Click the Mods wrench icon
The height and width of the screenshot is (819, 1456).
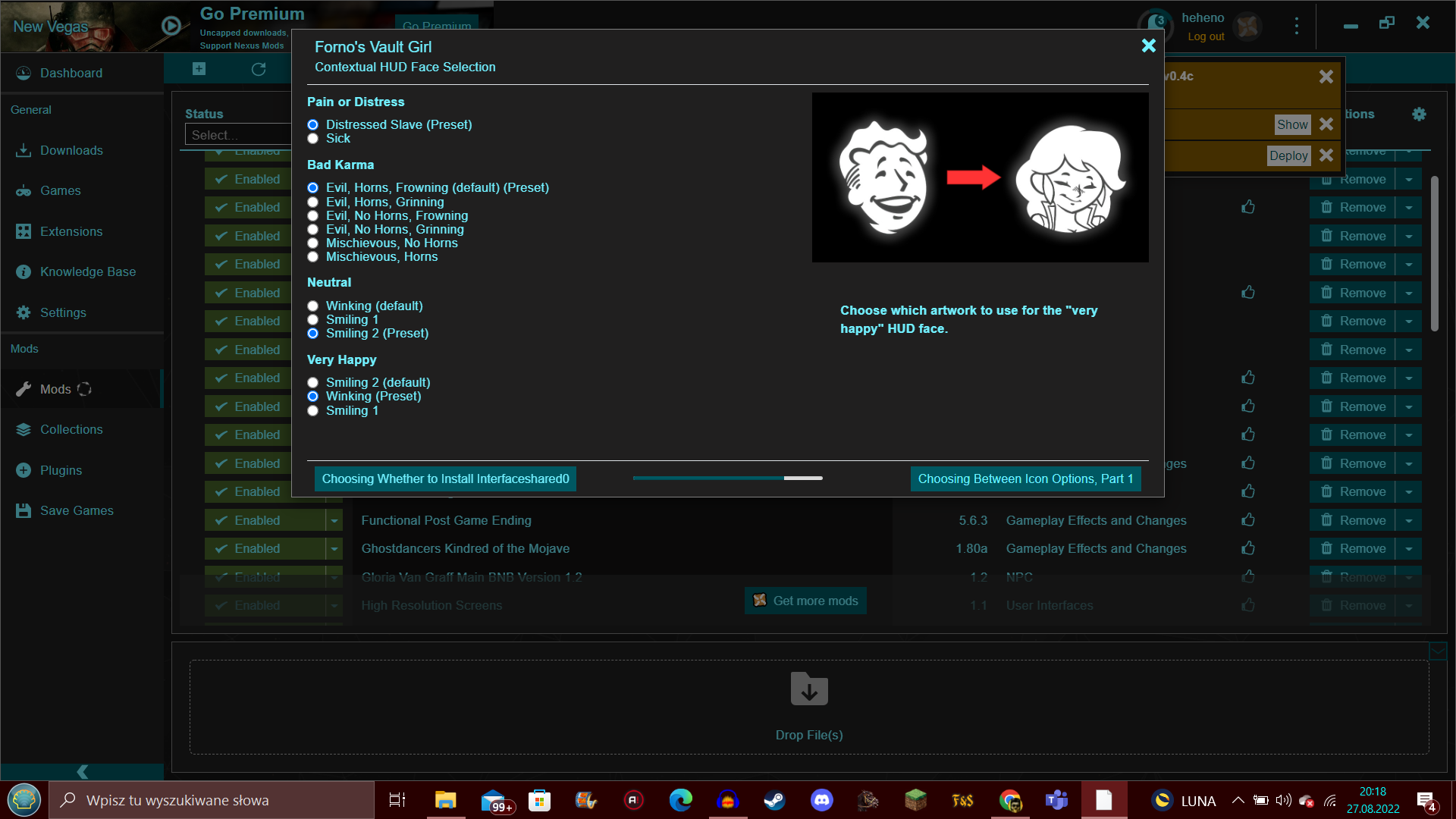coord(24,389)
